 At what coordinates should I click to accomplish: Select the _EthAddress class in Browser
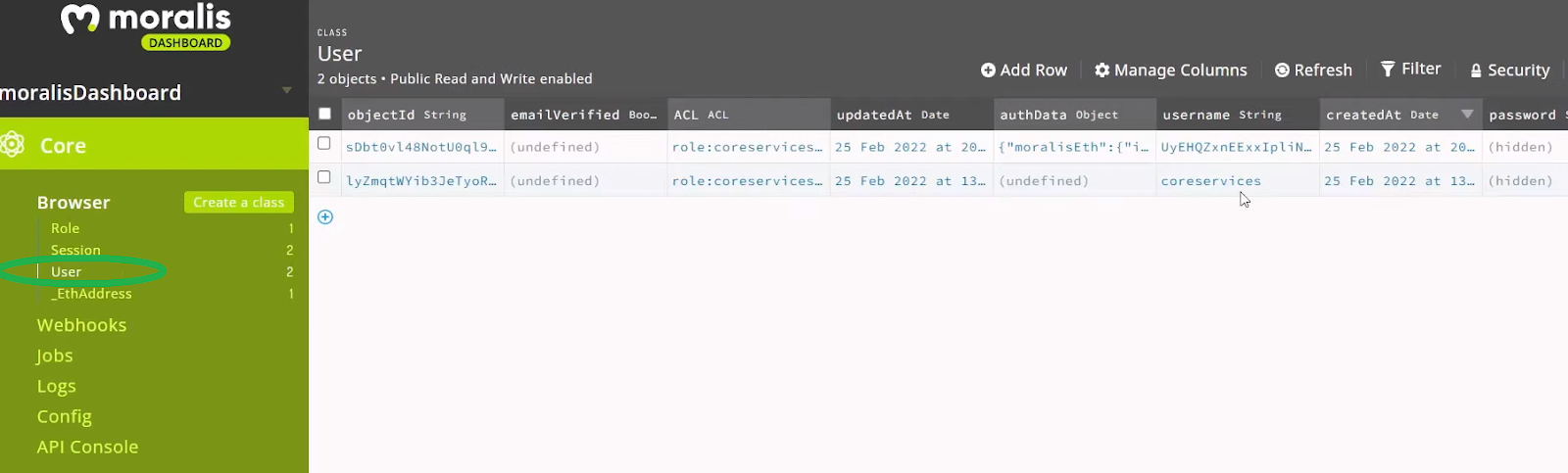(x=91, y=293)
